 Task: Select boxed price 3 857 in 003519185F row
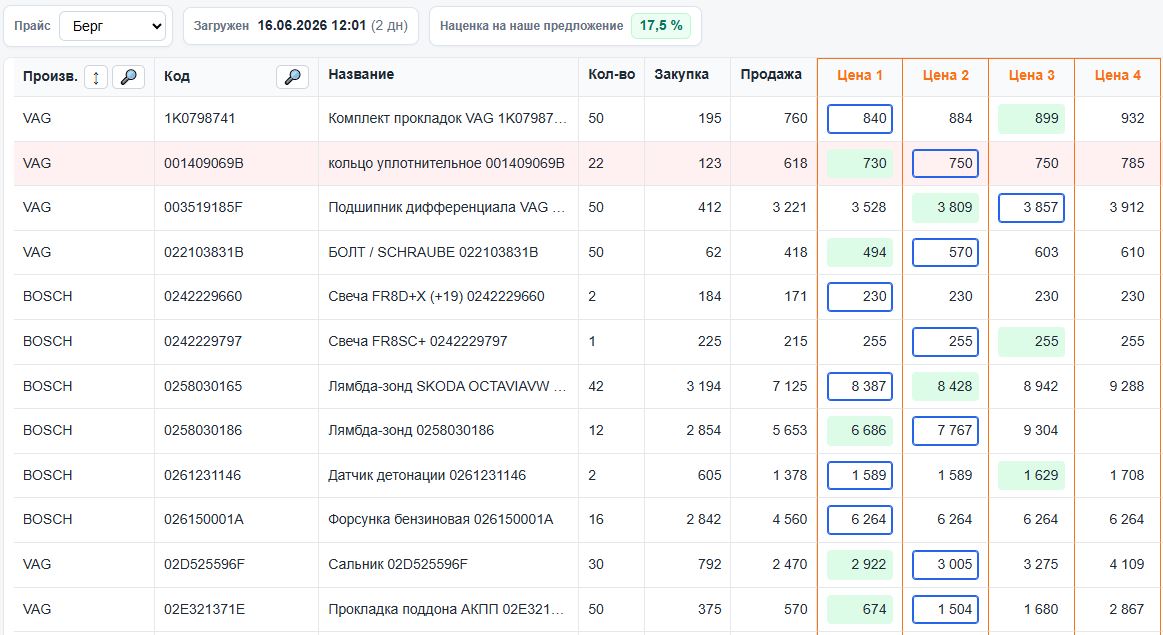coord(1032,208)
